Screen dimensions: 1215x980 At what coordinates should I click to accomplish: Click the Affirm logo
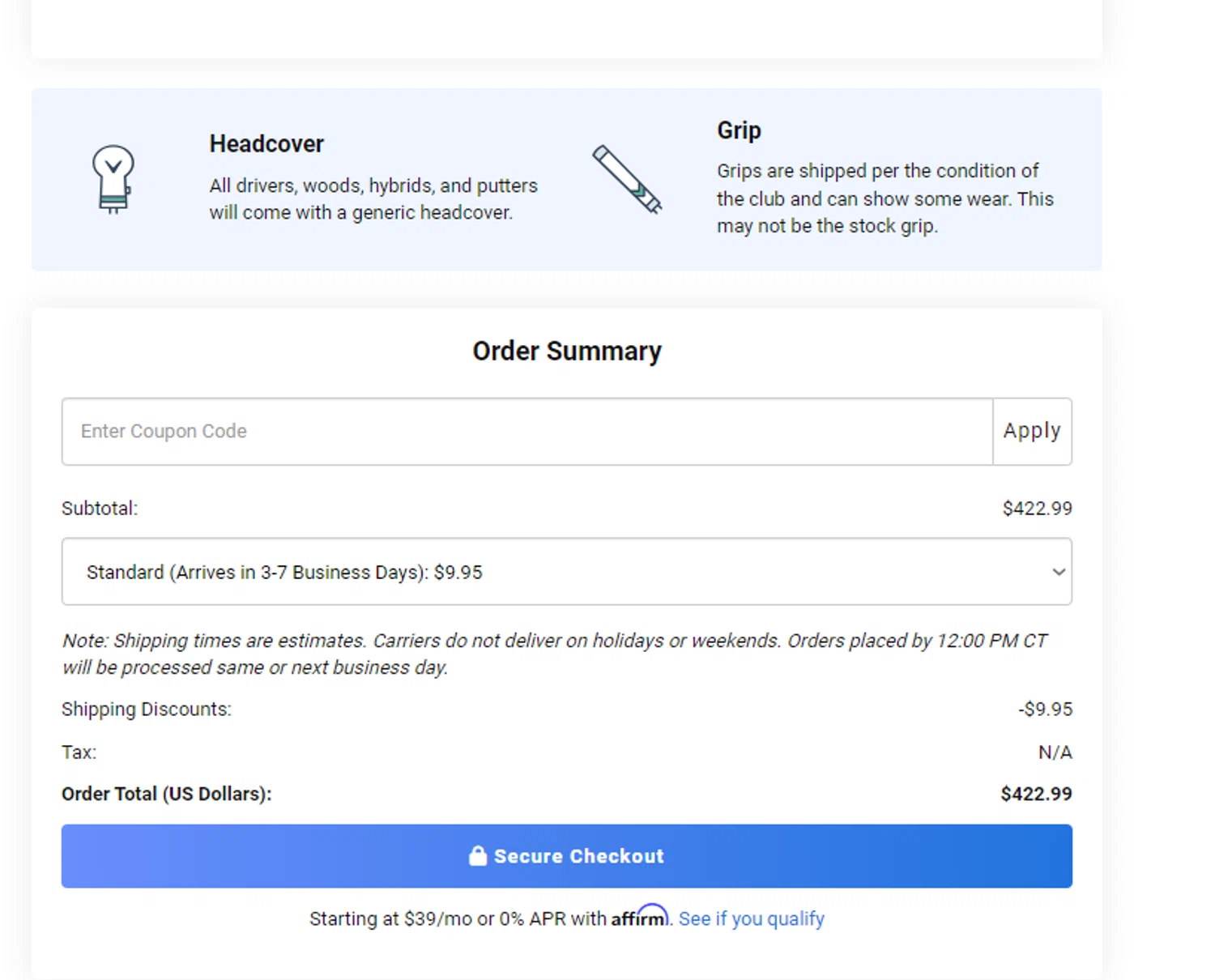pyautogui.click(x=639, y=918)
